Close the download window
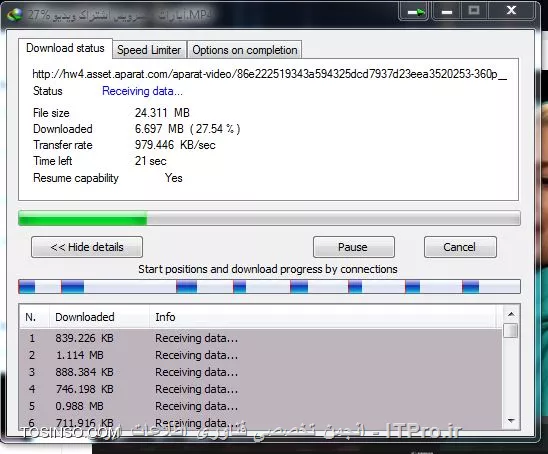548x454 pixels. point(511,11)
